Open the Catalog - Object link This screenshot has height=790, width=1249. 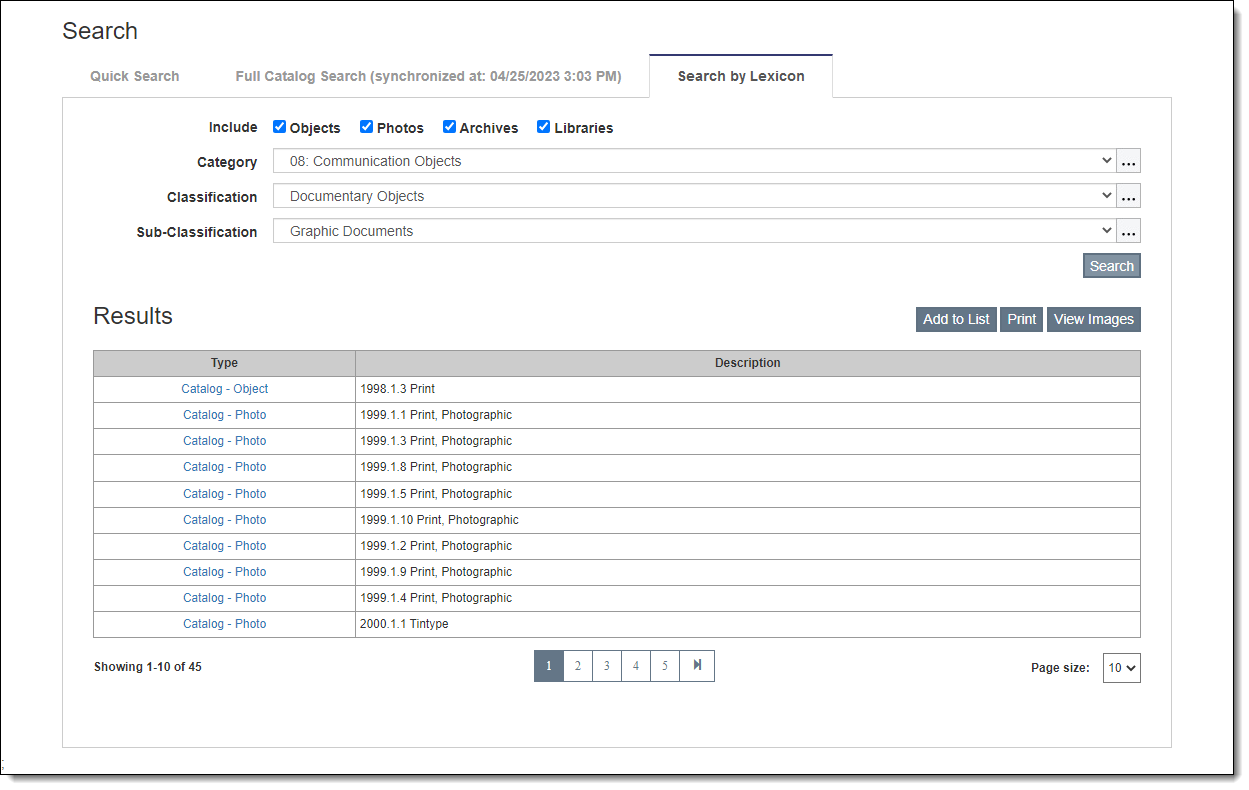[225, 389]
